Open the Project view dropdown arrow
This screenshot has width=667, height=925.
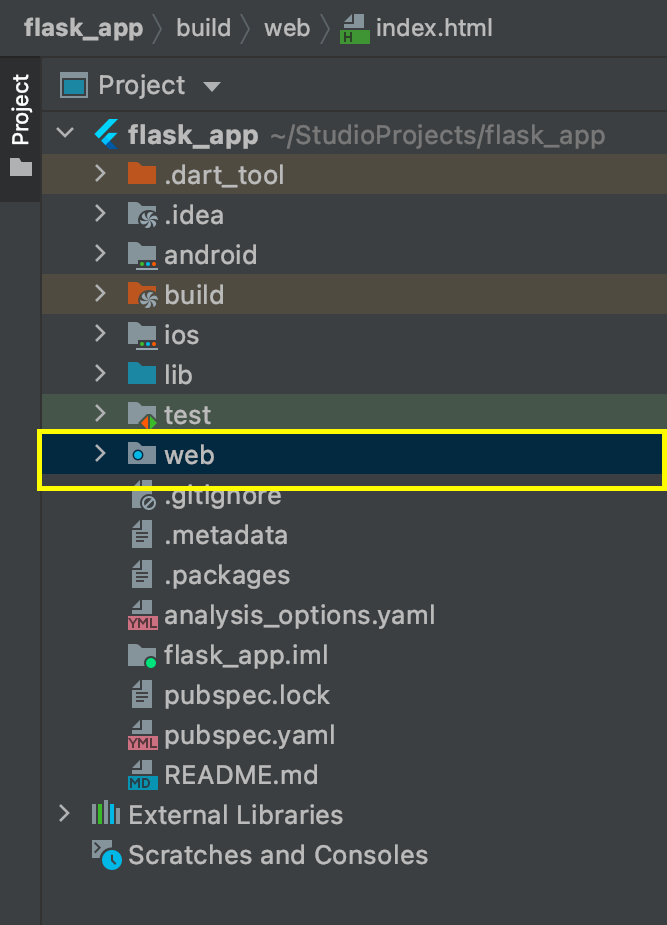coord(212,87)
